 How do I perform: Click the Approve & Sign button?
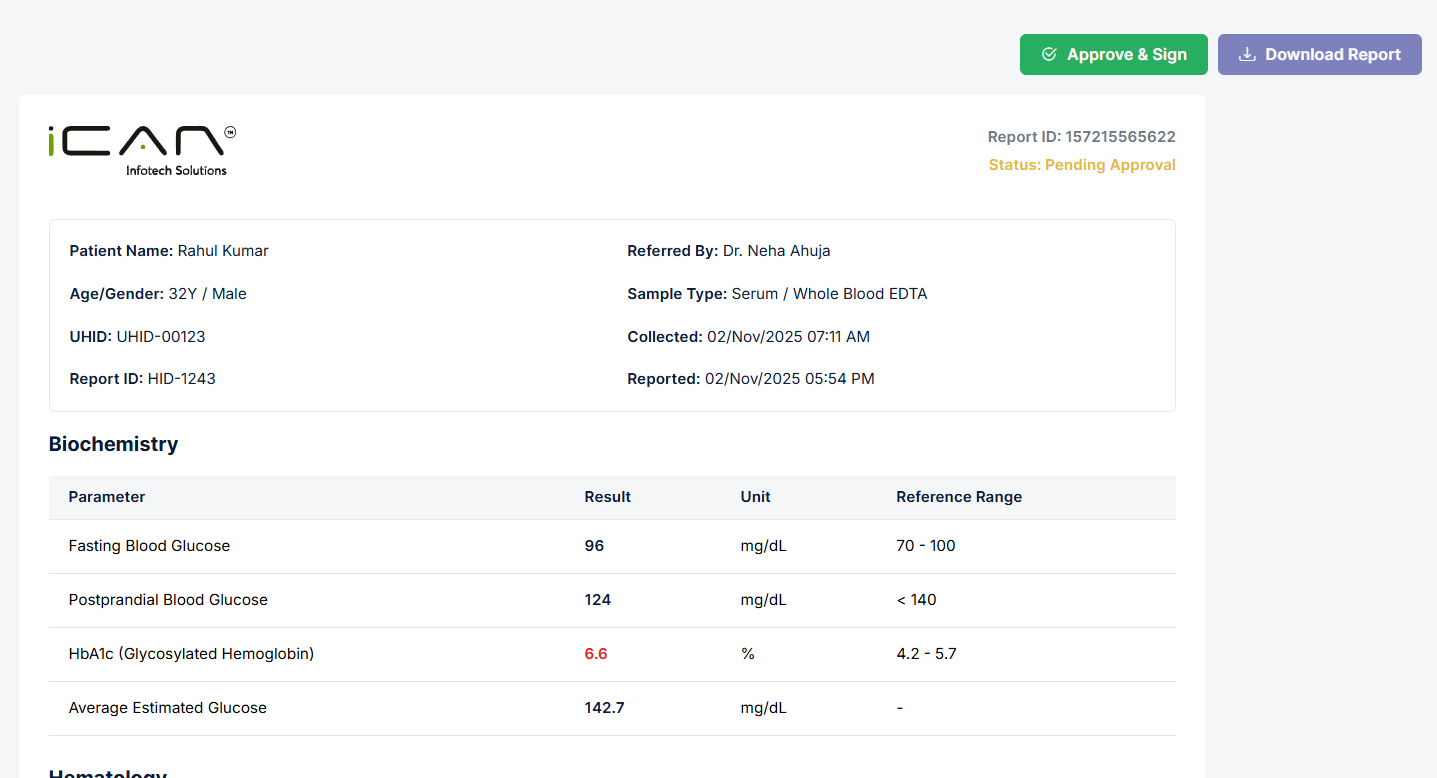(1113, 55)
